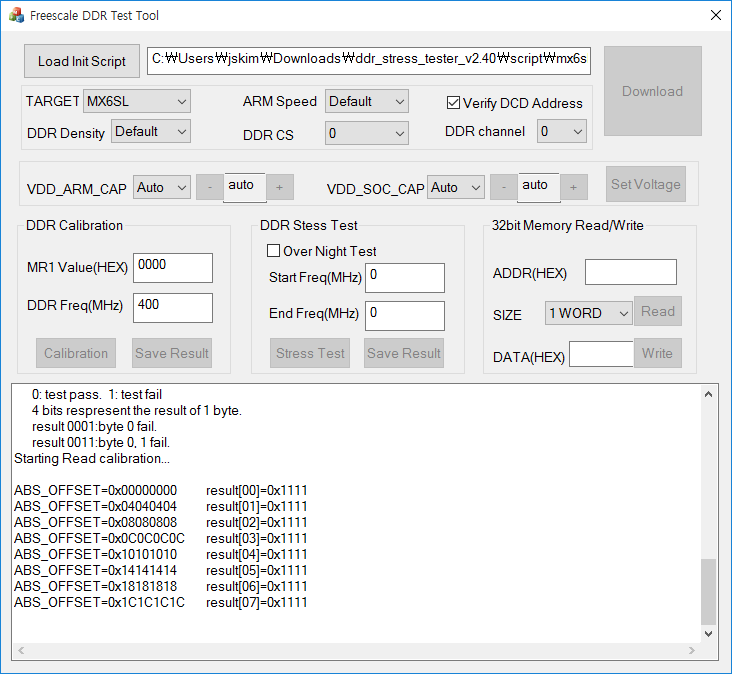Focus the init script file path field
Viewport: 732px width, 674px height.
[x=369, y=60]
